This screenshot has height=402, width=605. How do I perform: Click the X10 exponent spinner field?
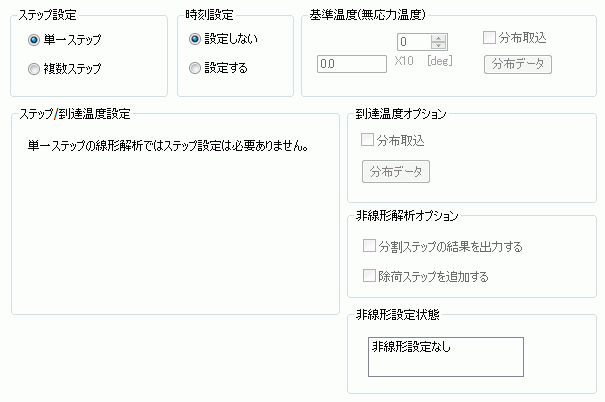pos(414,42)
